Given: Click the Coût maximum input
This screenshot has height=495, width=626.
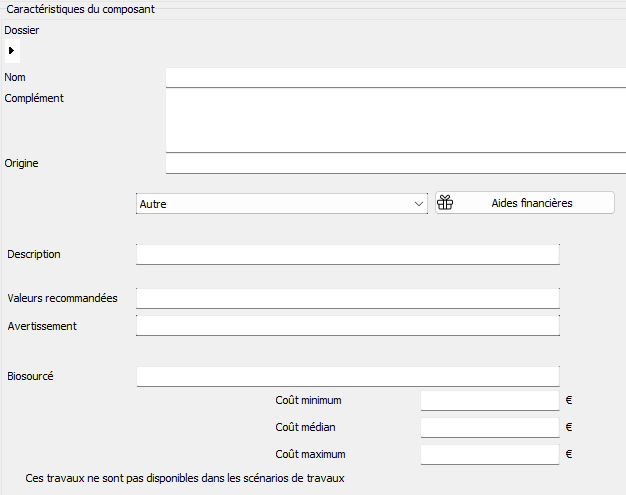Looking at the screenshot, I should 490,455.
